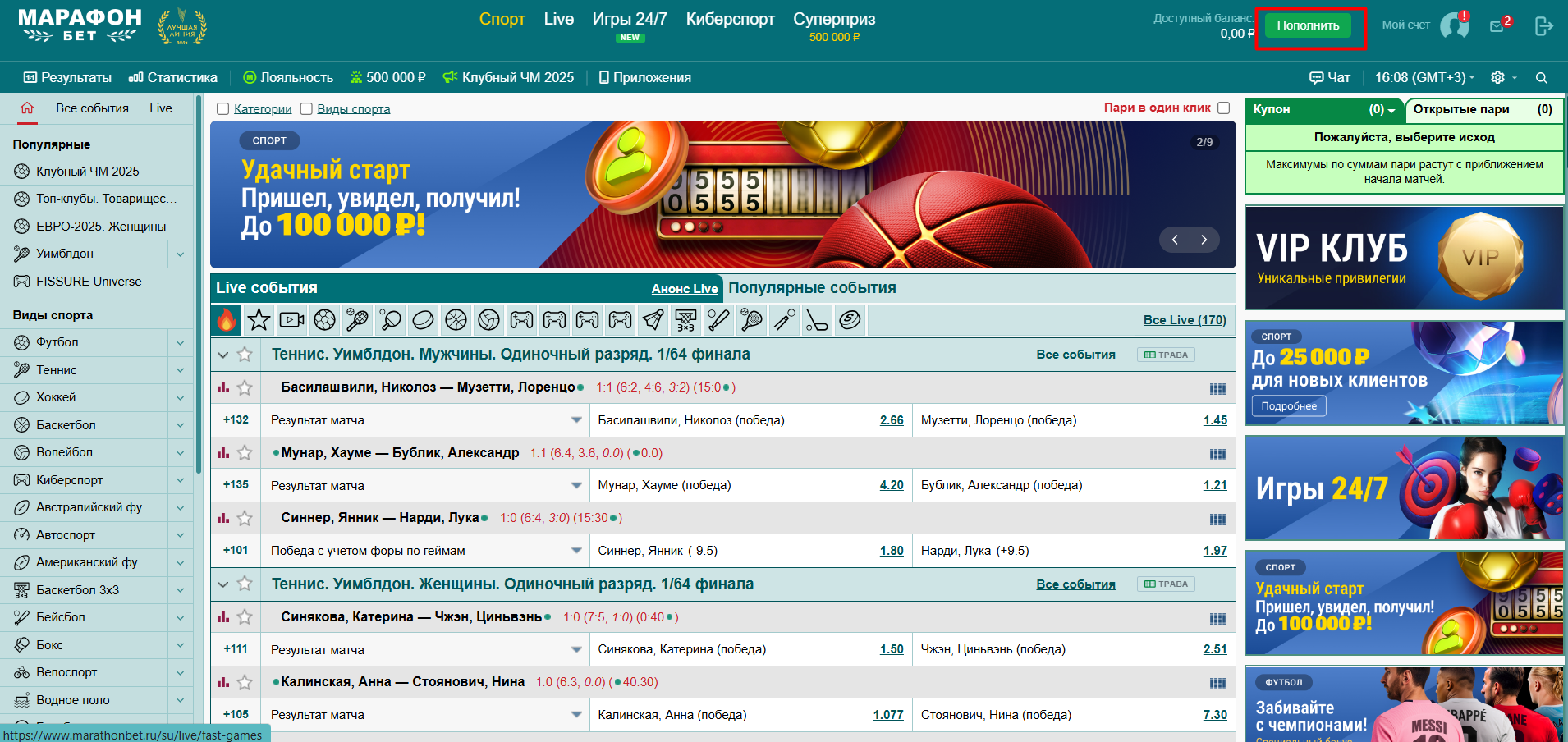Viewport: 1568px width, 742px height.
Task: Star the Басилашвили — Музетти match
Action: 245,387
